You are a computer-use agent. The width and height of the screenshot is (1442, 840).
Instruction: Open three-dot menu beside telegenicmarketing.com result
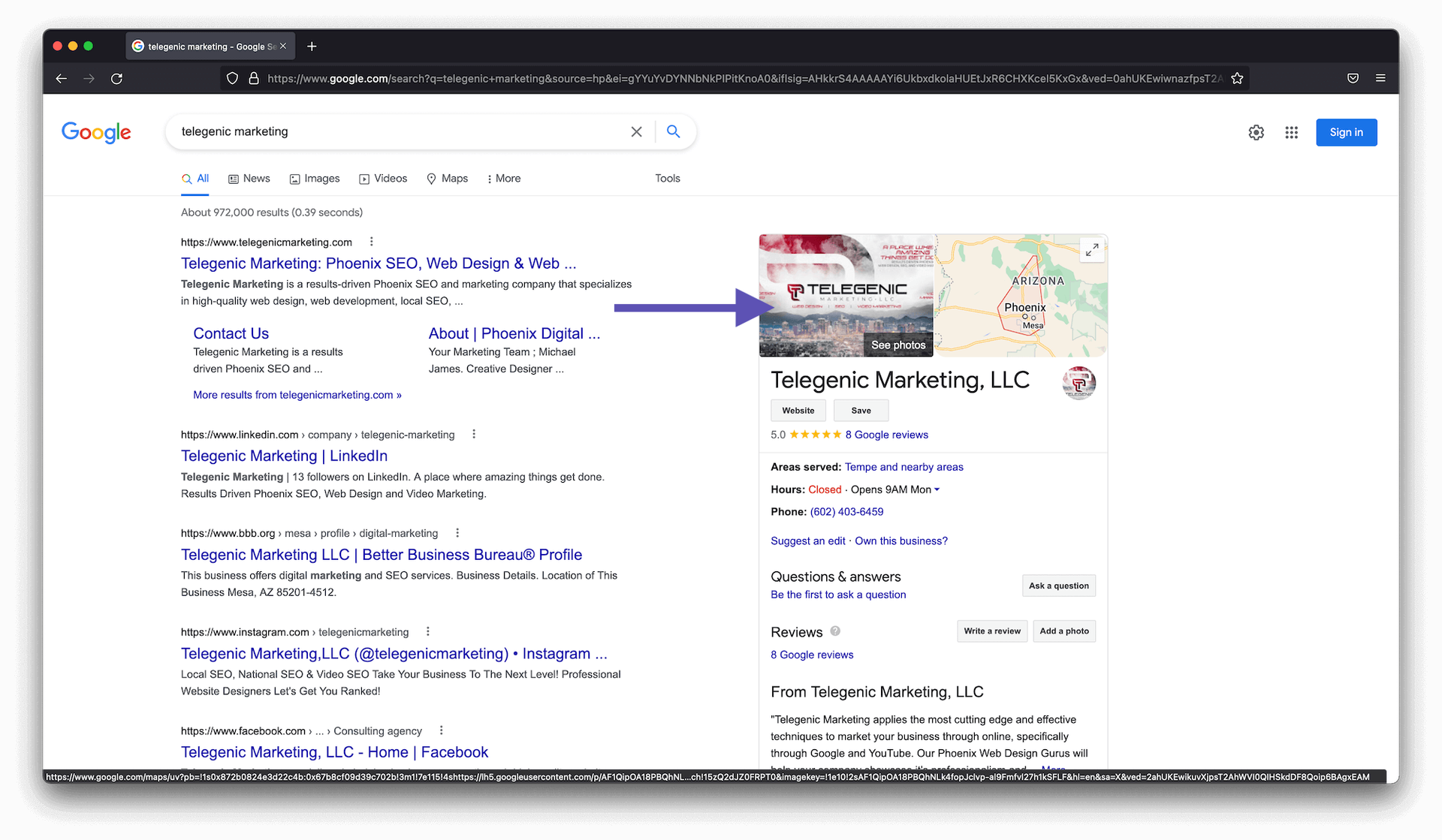click(371, 242)
